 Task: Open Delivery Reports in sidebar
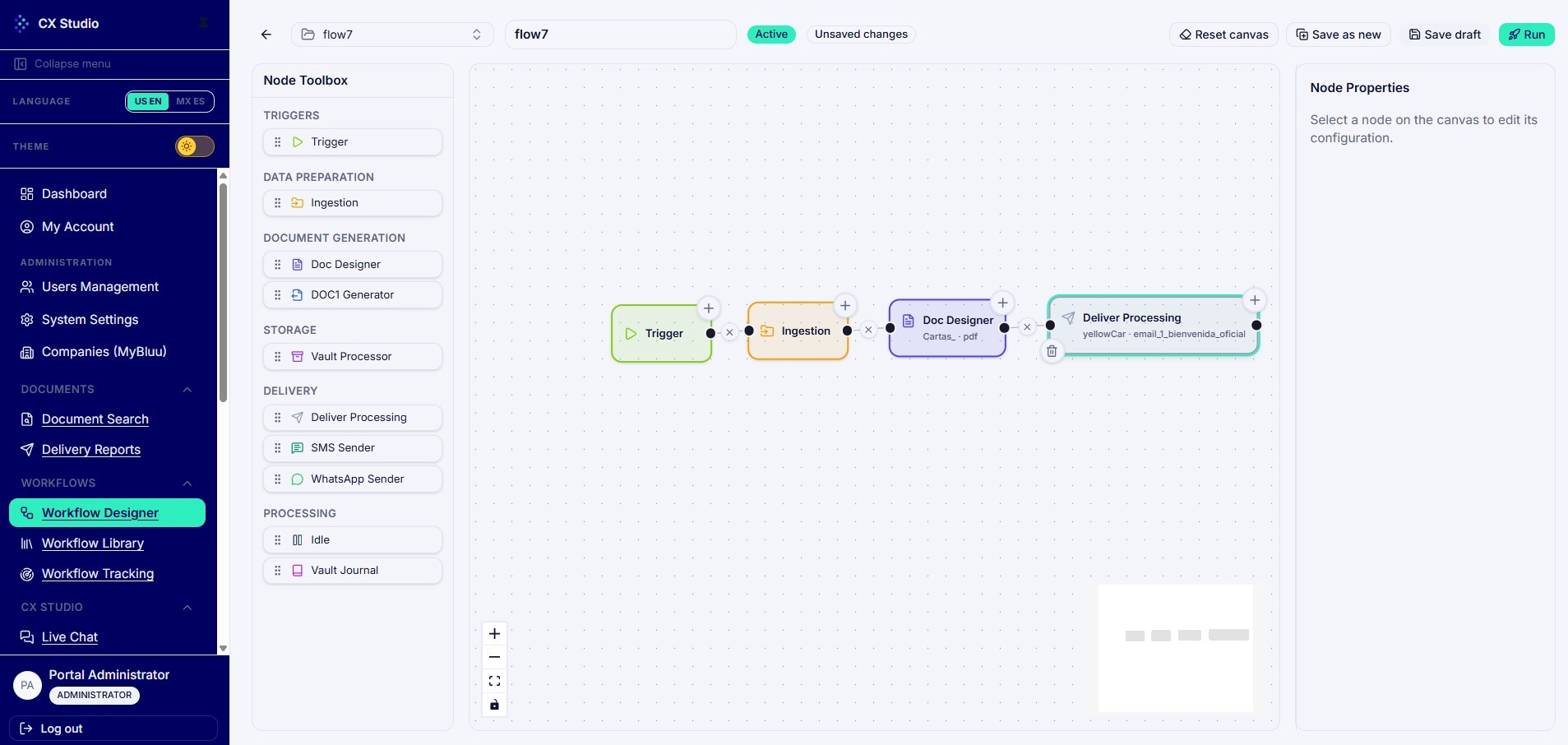click(91, 450)
